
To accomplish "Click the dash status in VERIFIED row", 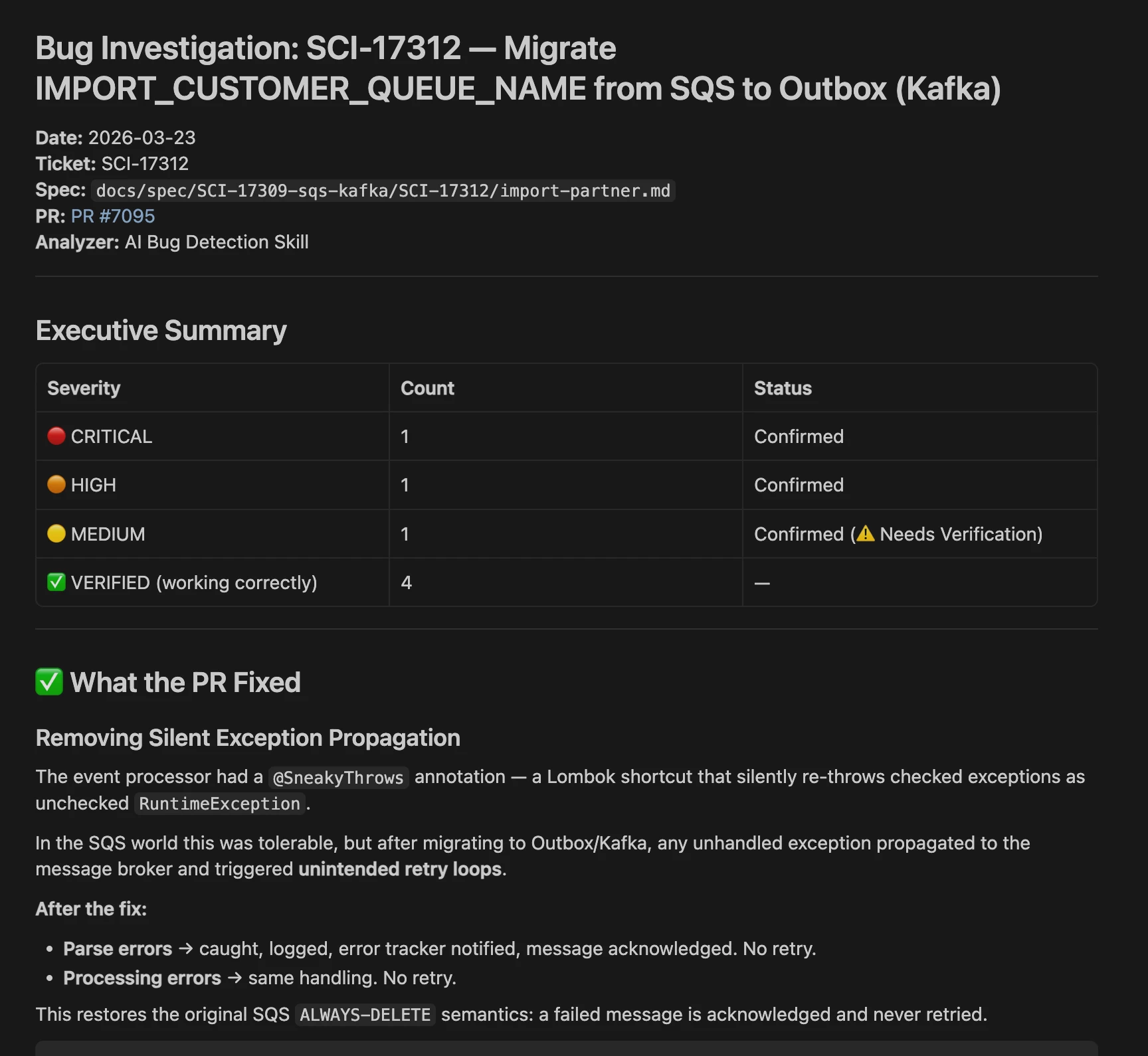I will (762, 583).
